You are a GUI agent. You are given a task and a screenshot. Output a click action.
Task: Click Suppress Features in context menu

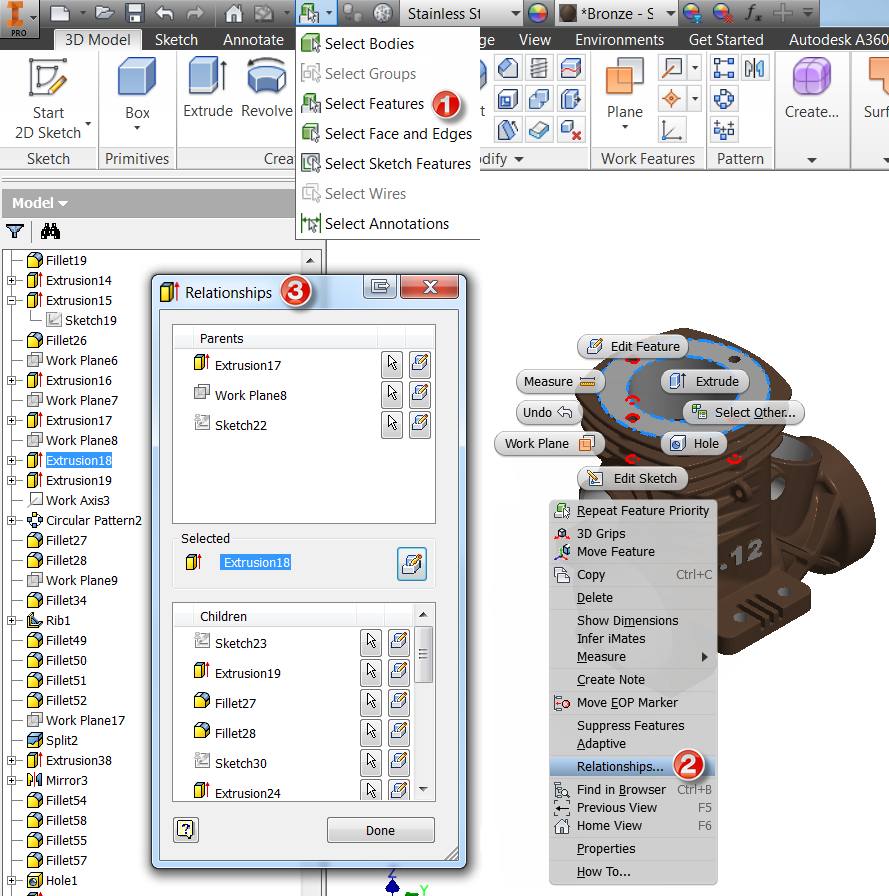pos(630,725)
